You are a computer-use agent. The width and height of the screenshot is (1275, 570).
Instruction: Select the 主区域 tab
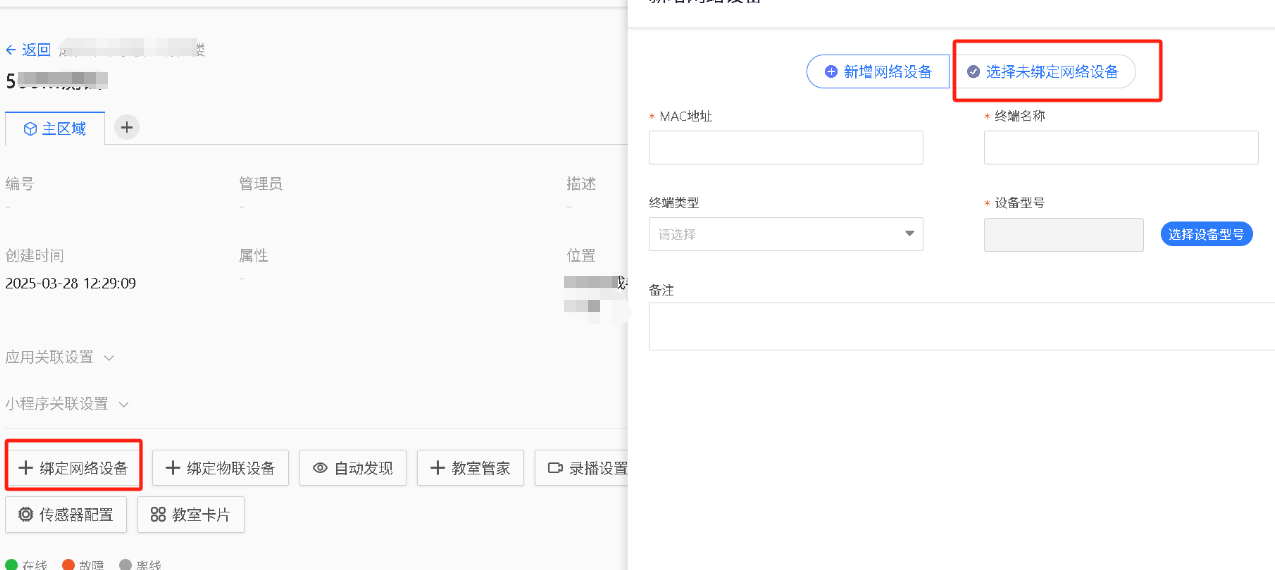coord(55,129)
